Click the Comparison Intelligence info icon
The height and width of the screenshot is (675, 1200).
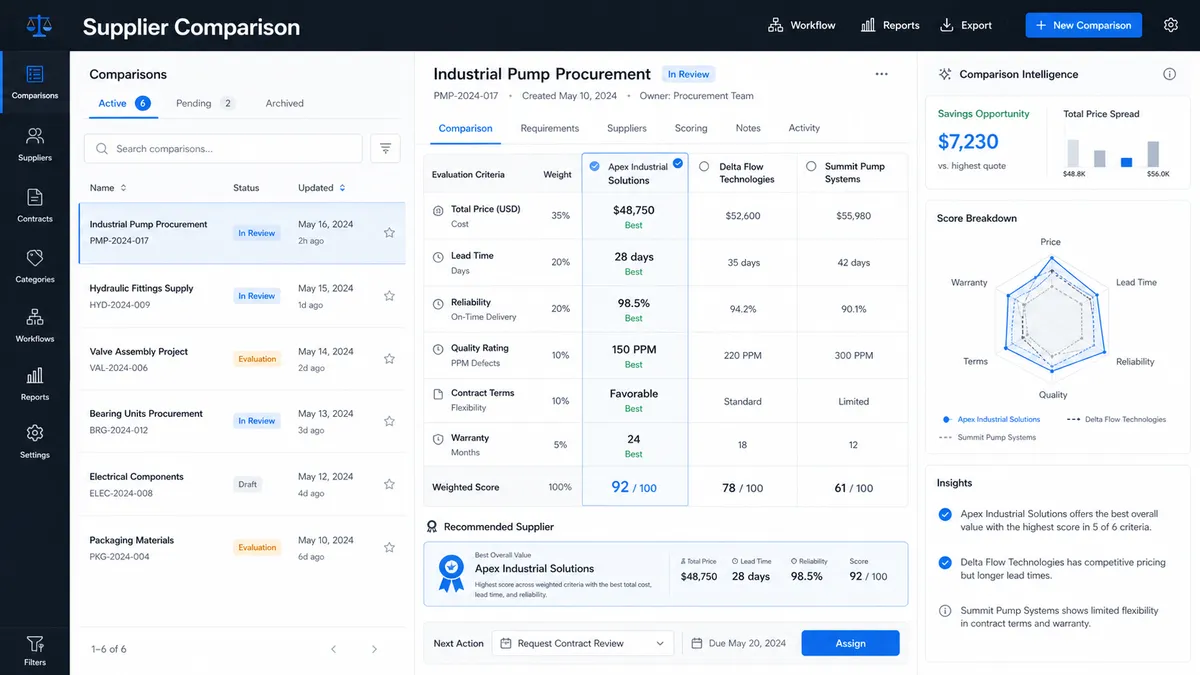(1169, 74)
